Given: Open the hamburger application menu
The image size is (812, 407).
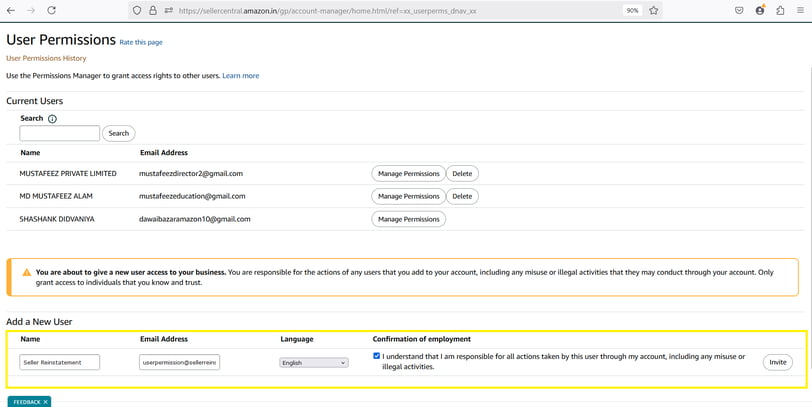Looking at the screenshot, I should 801,10.
